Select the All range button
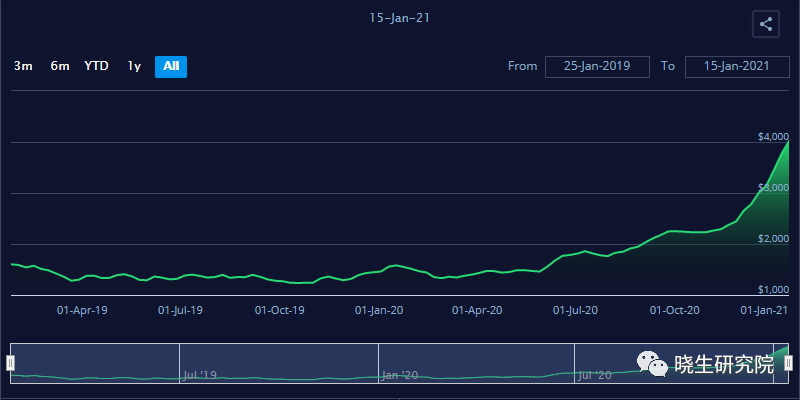The image size is (800, 400). tap(171, 67)
